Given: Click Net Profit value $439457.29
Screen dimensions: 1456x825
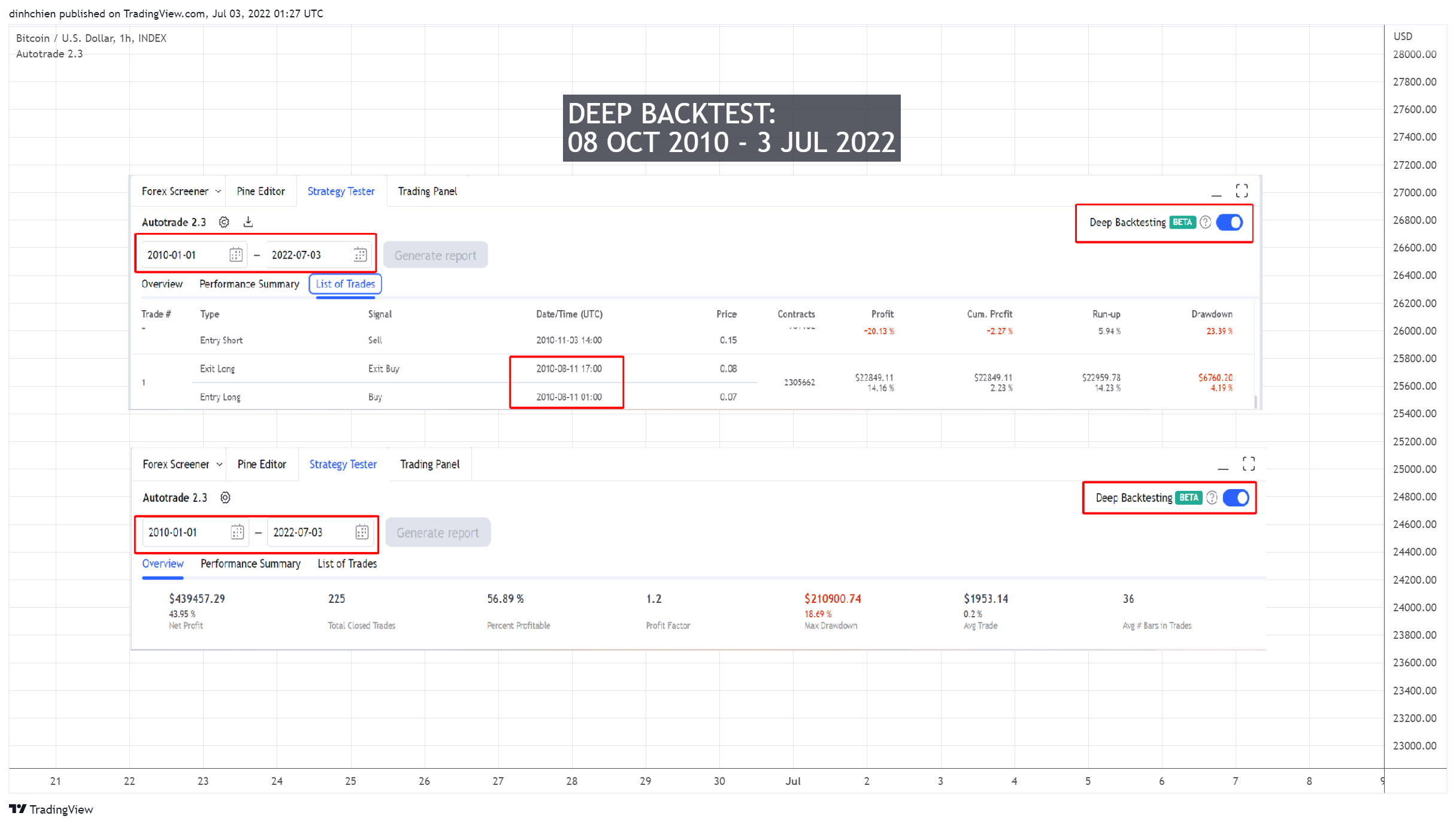Looking at the screenshot, I should (197, 599).
